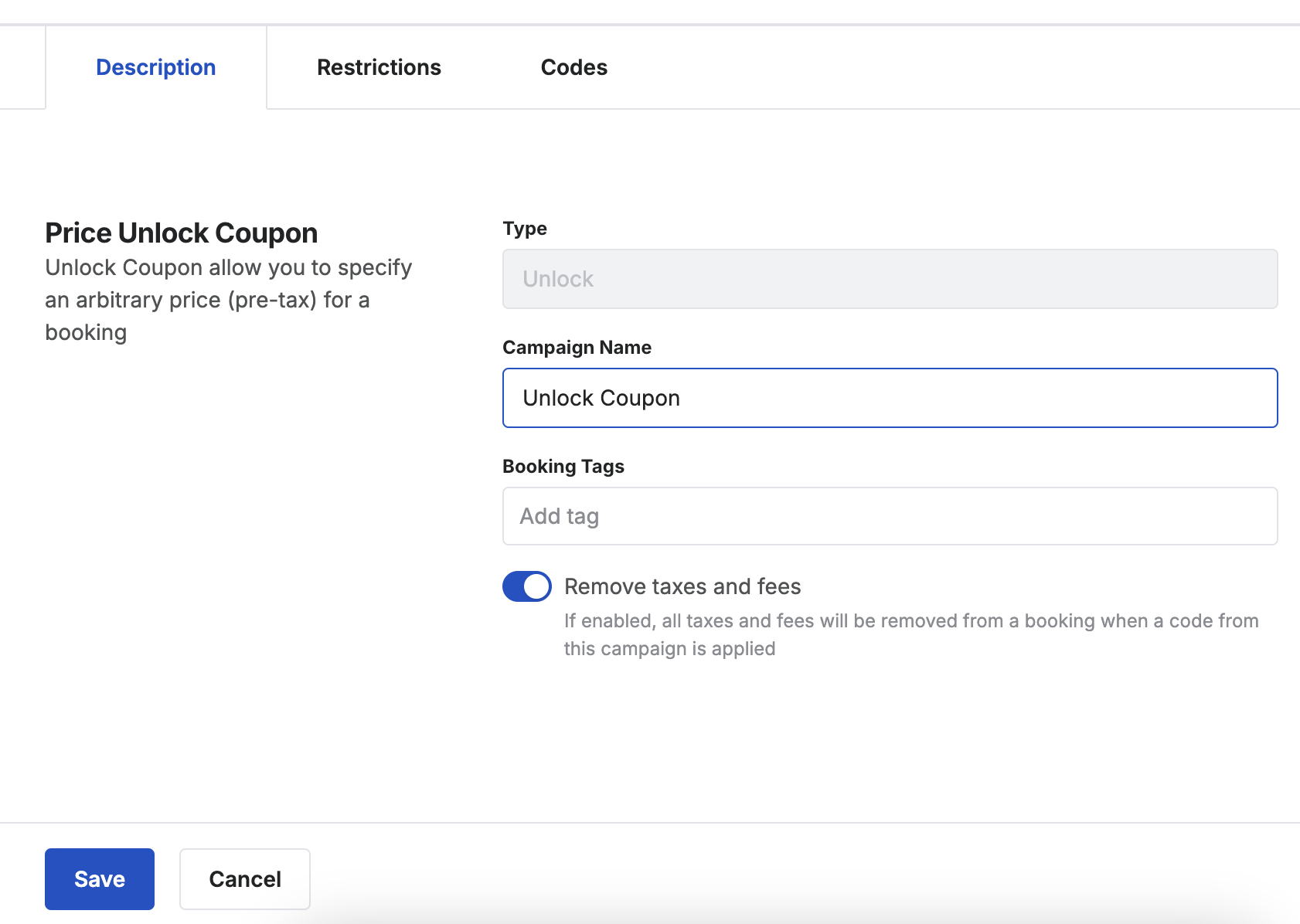The image size is (1300, 924).
Task: Click the taxes and fees helper text
Action: (911, 634)
